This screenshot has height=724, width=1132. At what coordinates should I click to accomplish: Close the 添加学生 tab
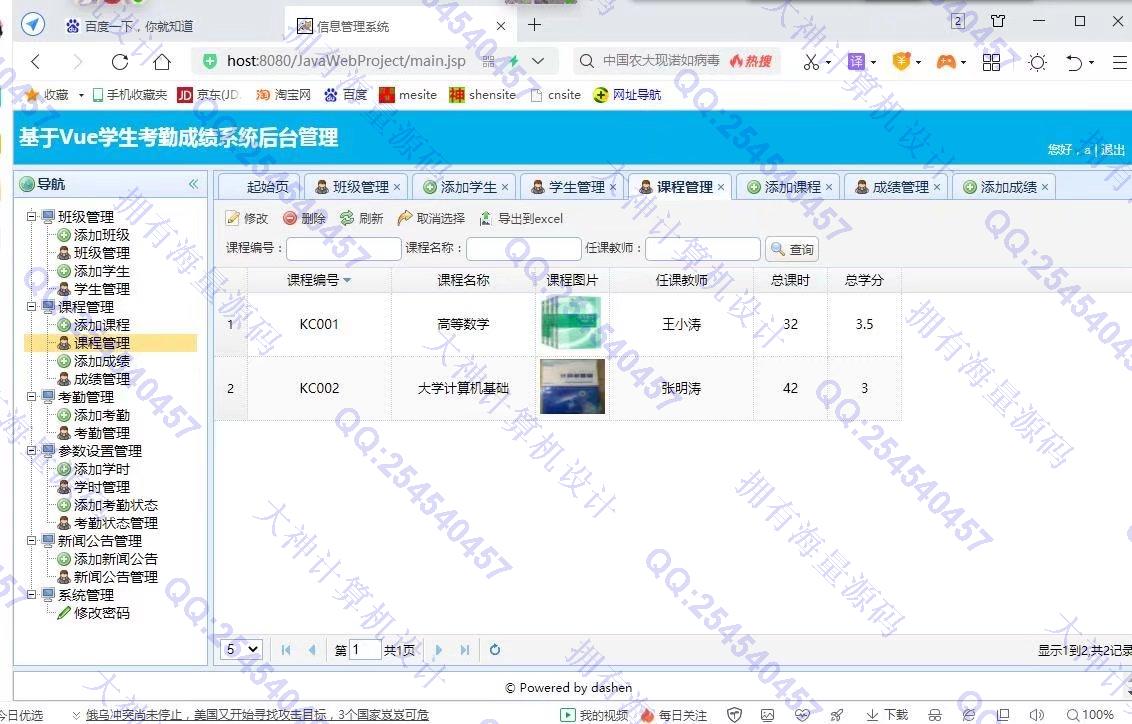pos(505,187)
